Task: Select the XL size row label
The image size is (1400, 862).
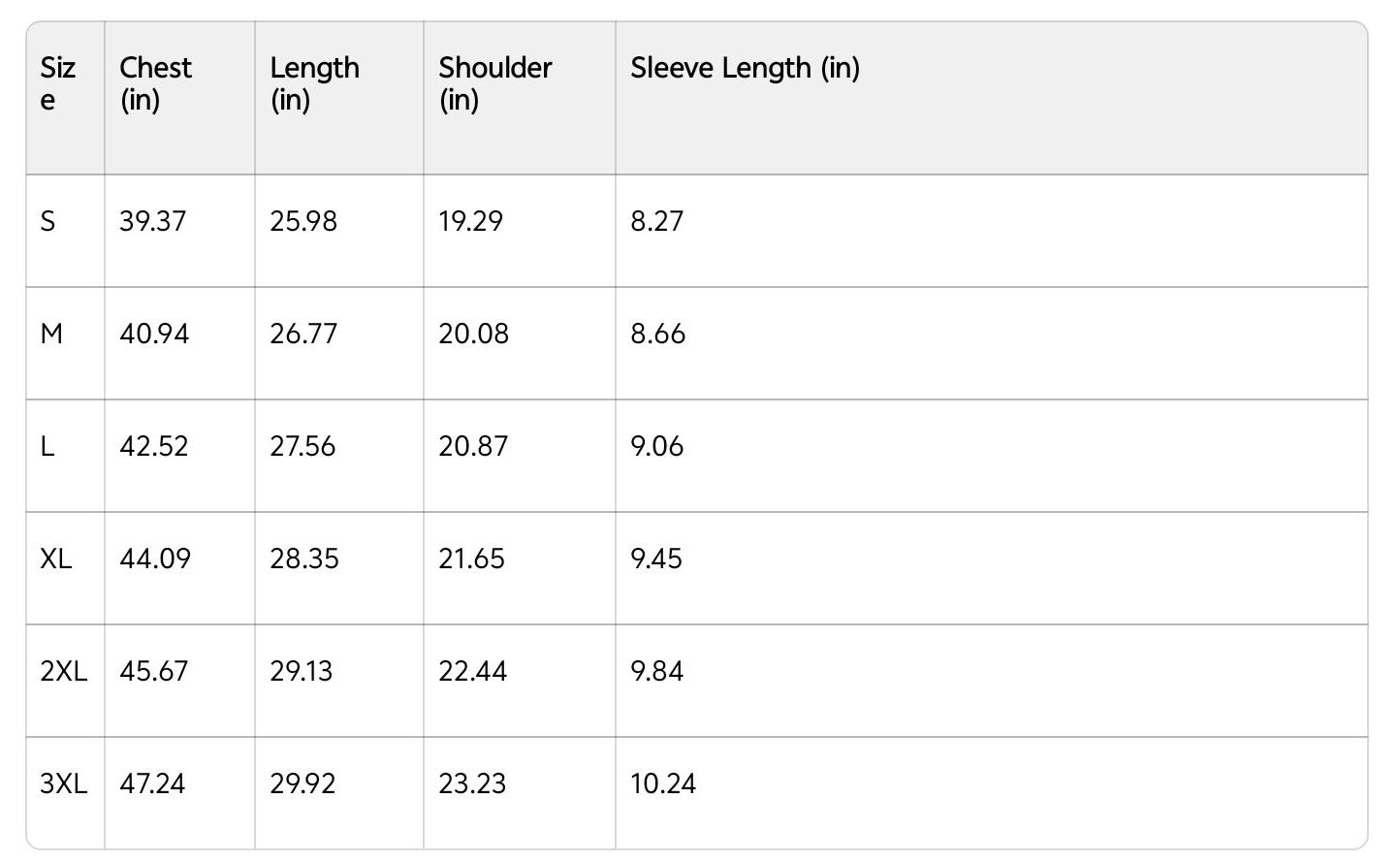Action: click(56, 559)
